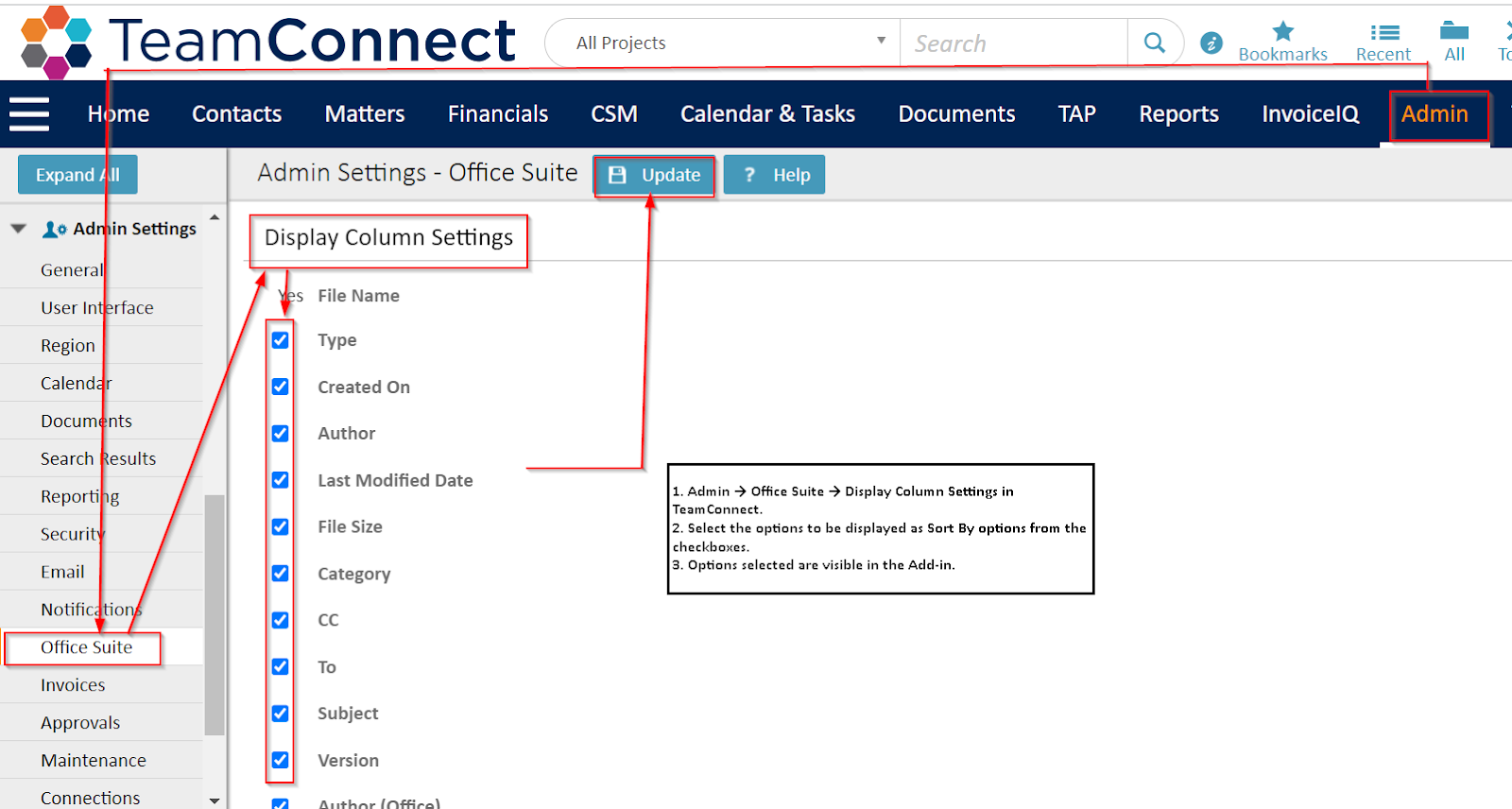Click the Update button
Screen dimensions: 1512x809
pos(655,175)
